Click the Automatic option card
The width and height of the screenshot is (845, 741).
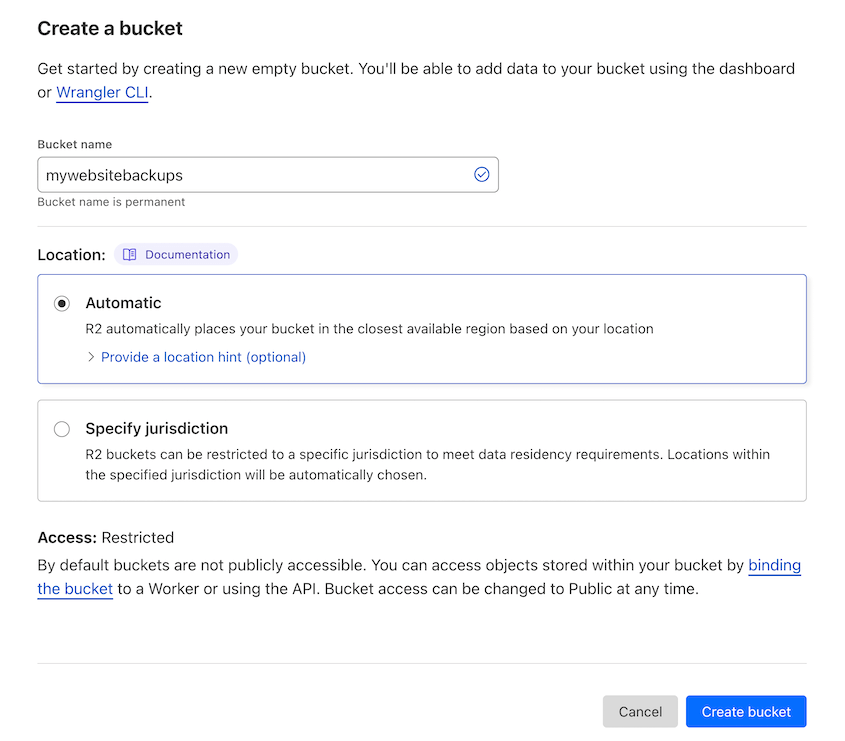[x=422, y=329]
